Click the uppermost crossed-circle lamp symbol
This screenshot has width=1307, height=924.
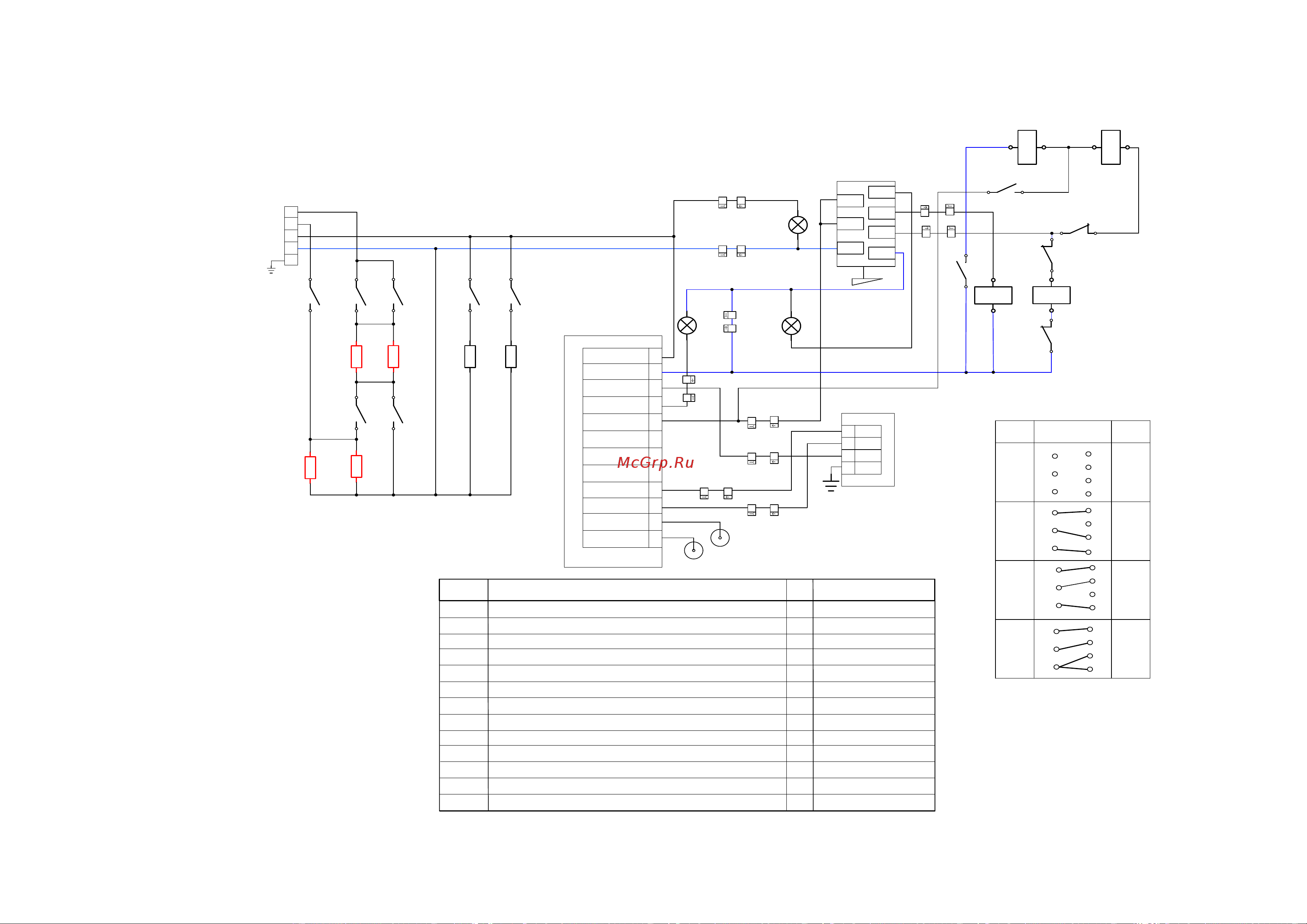coord(798,225)
